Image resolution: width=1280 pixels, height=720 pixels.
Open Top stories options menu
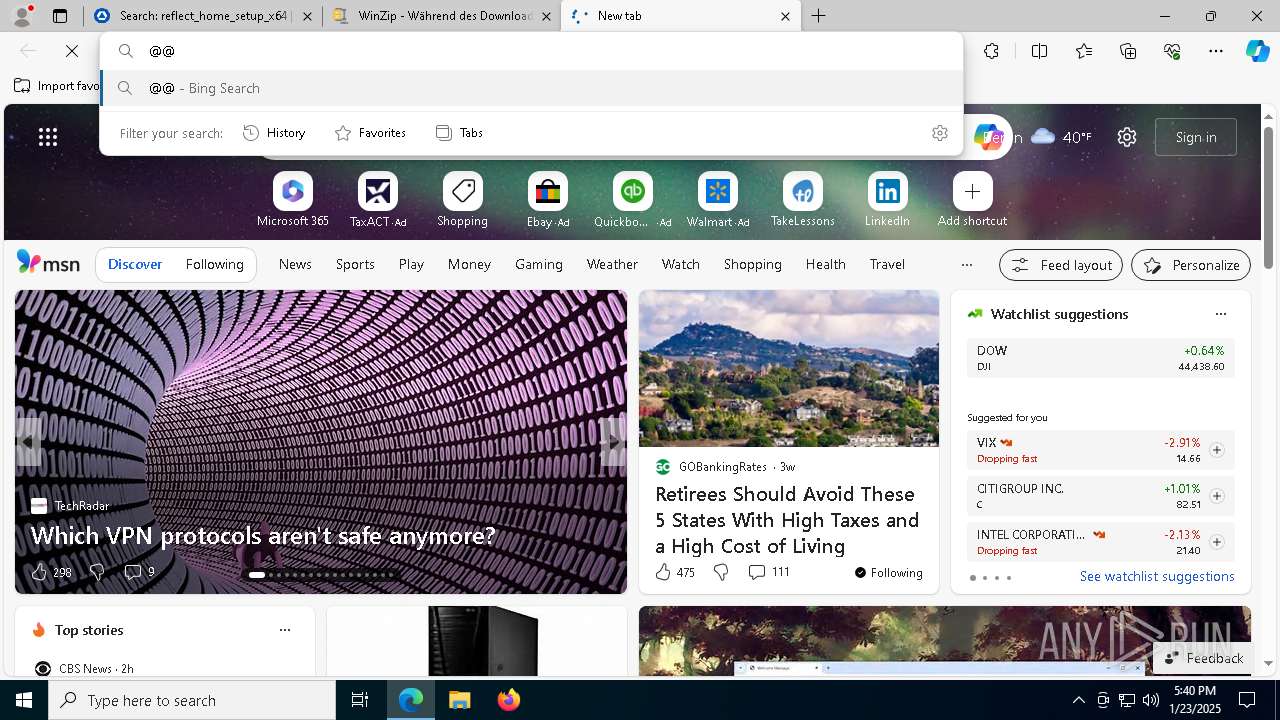click(285, 630)
